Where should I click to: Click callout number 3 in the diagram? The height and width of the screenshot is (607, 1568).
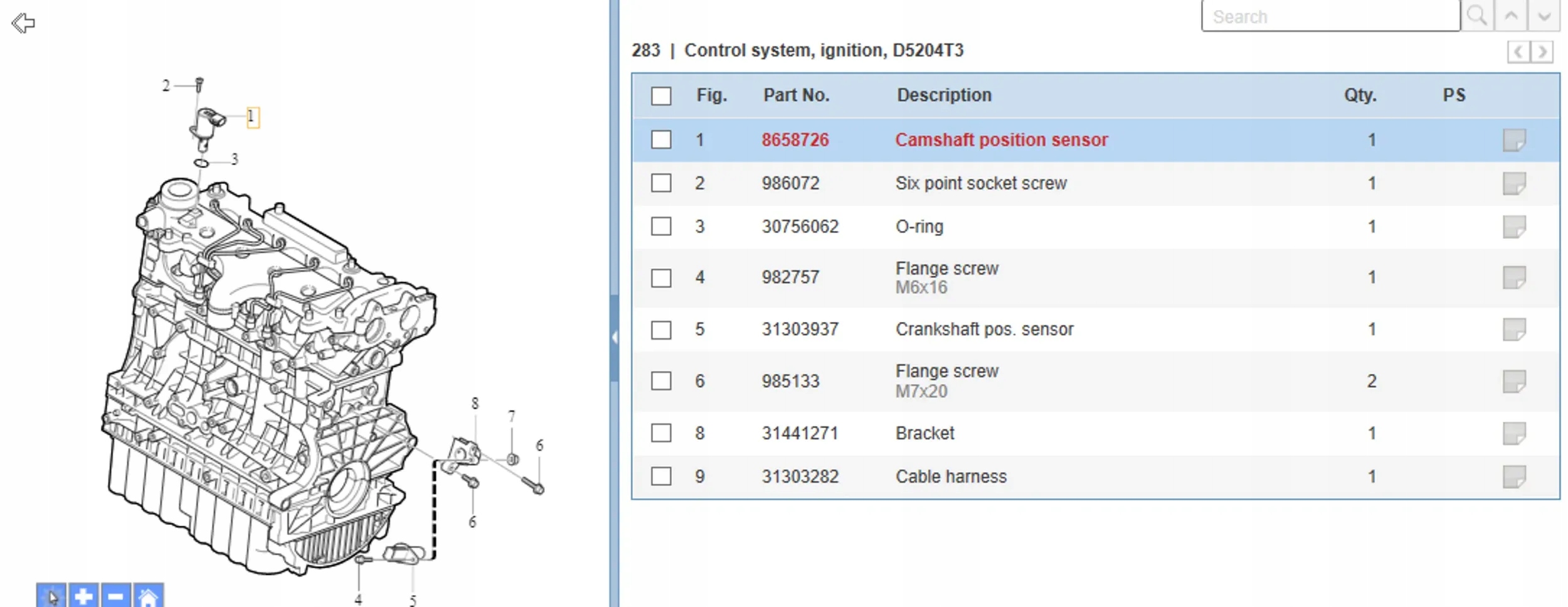coord(235,159)
